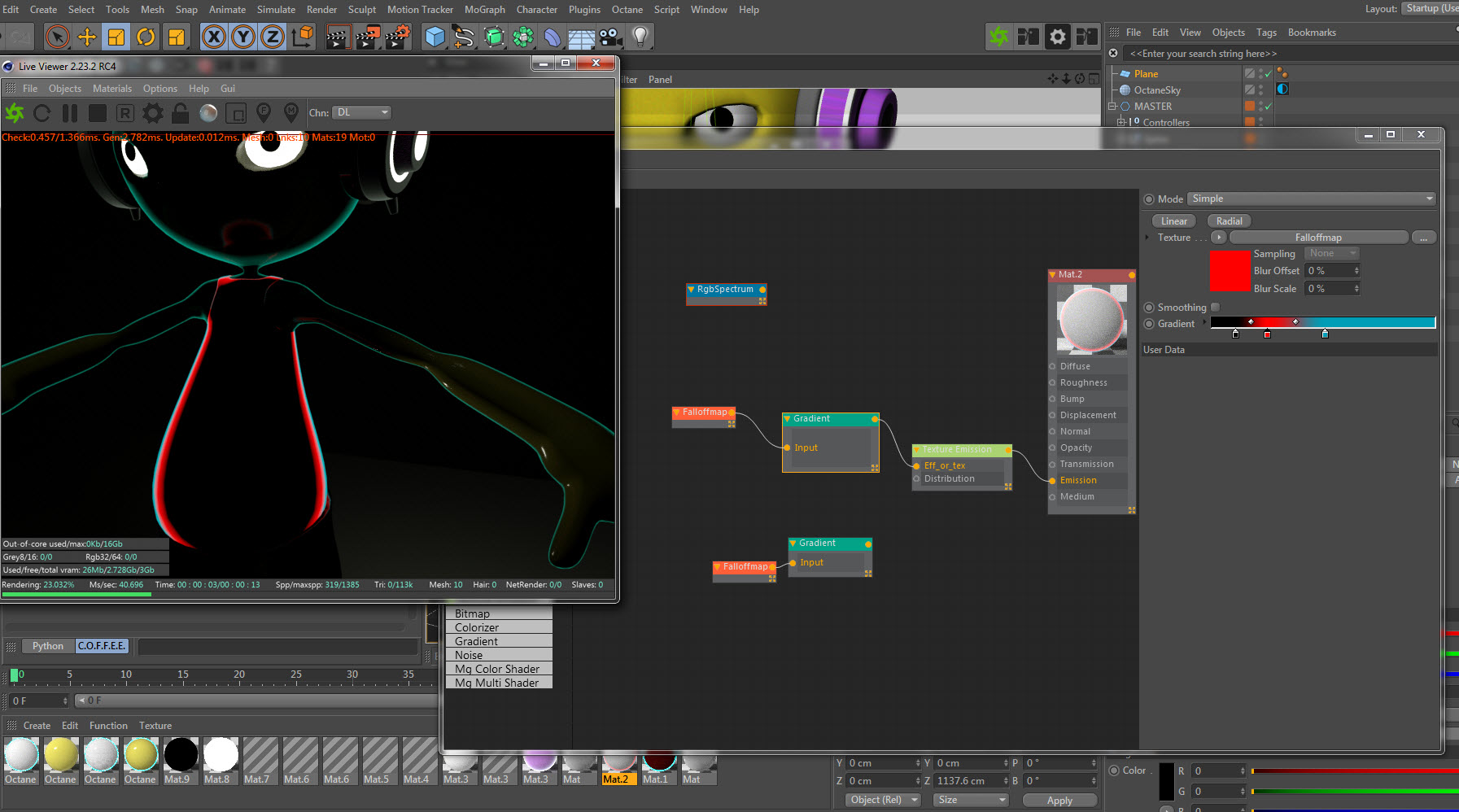
Task: Click the Apply coordinates button
Action: click(x=1059, y=801)
